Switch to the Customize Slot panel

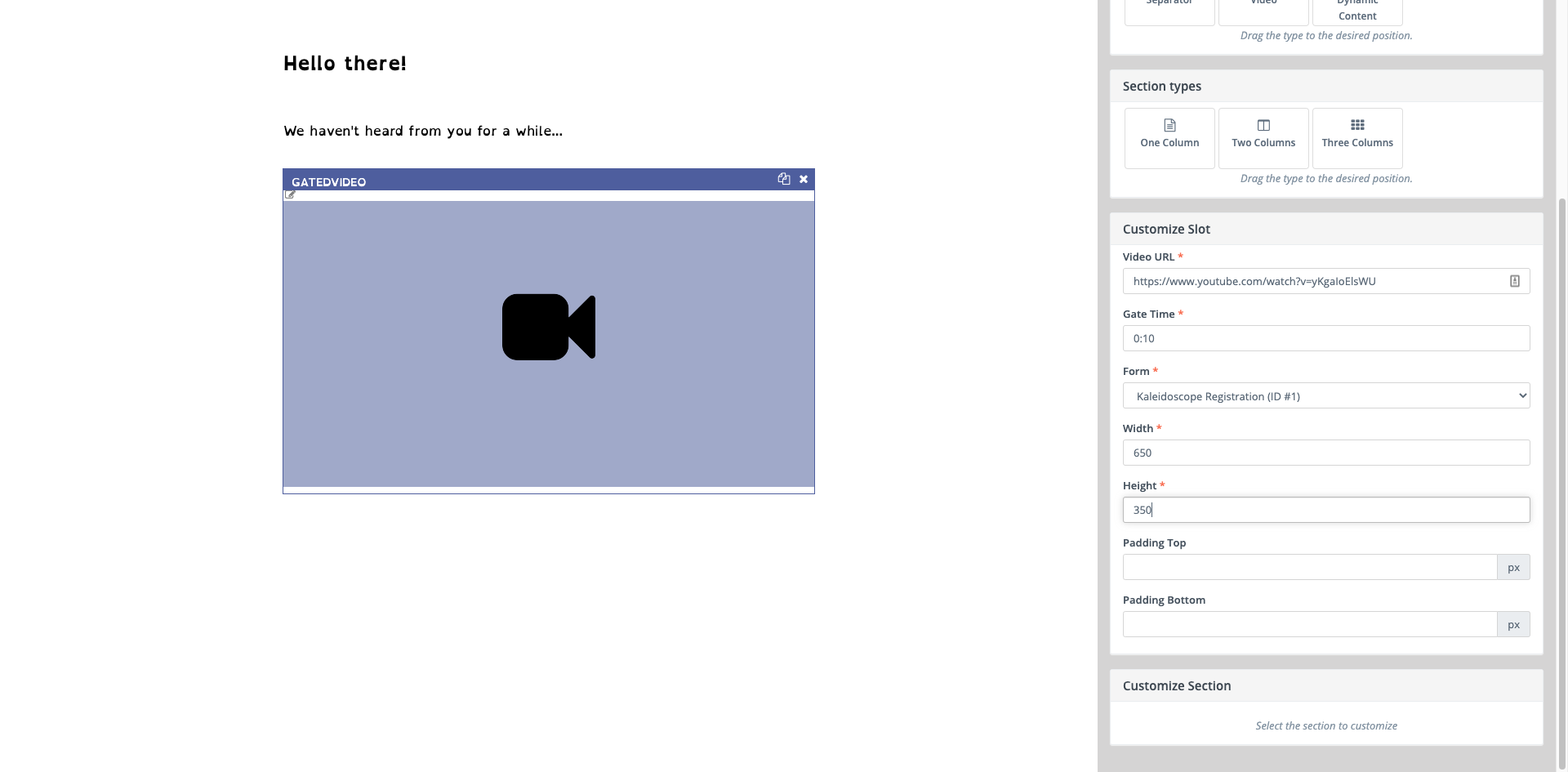pyautogui.click(x=1165, y=229)
